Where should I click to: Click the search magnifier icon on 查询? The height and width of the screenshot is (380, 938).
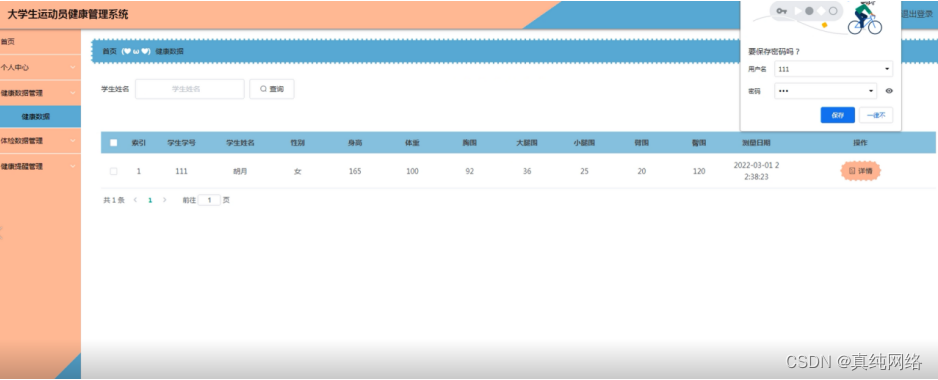tap(263, 89)
